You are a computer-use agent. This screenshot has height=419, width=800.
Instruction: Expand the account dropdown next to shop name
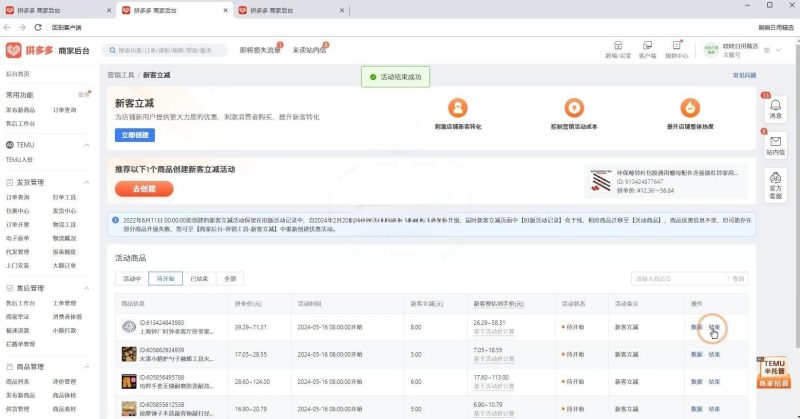pos(779,49)
